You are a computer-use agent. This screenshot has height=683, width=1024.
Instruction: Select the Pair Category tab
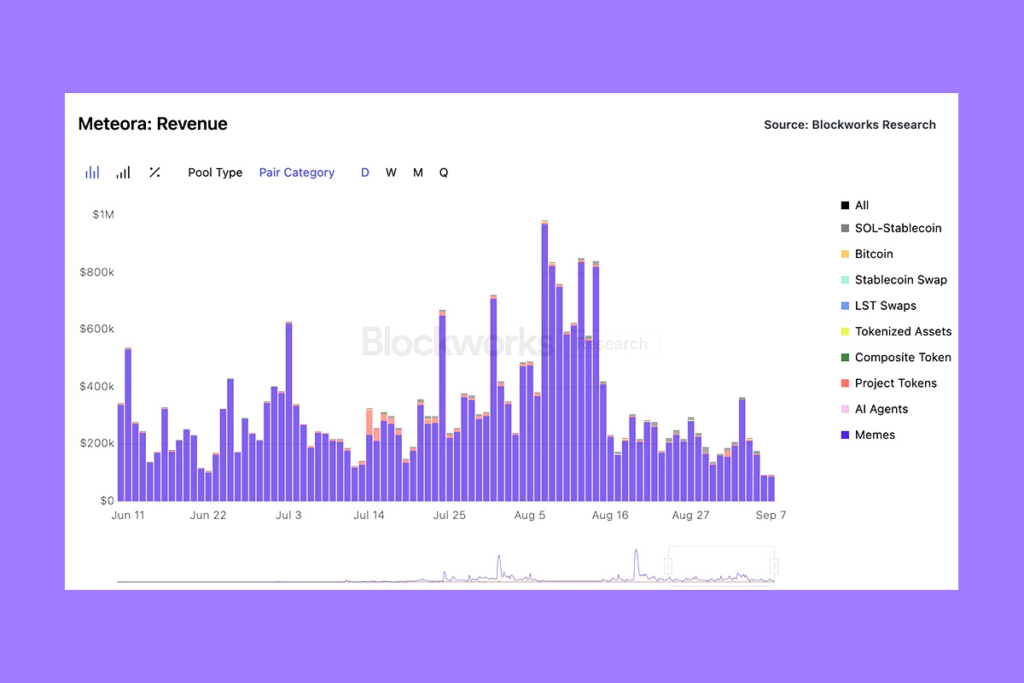[x=296, y=172]
